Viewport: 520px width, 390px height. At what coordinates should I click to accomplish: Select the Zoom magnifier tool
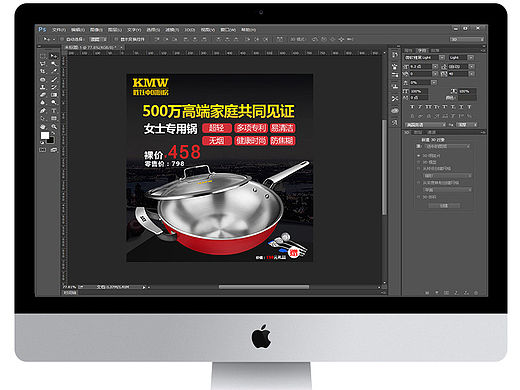click(x=54, y=127)
